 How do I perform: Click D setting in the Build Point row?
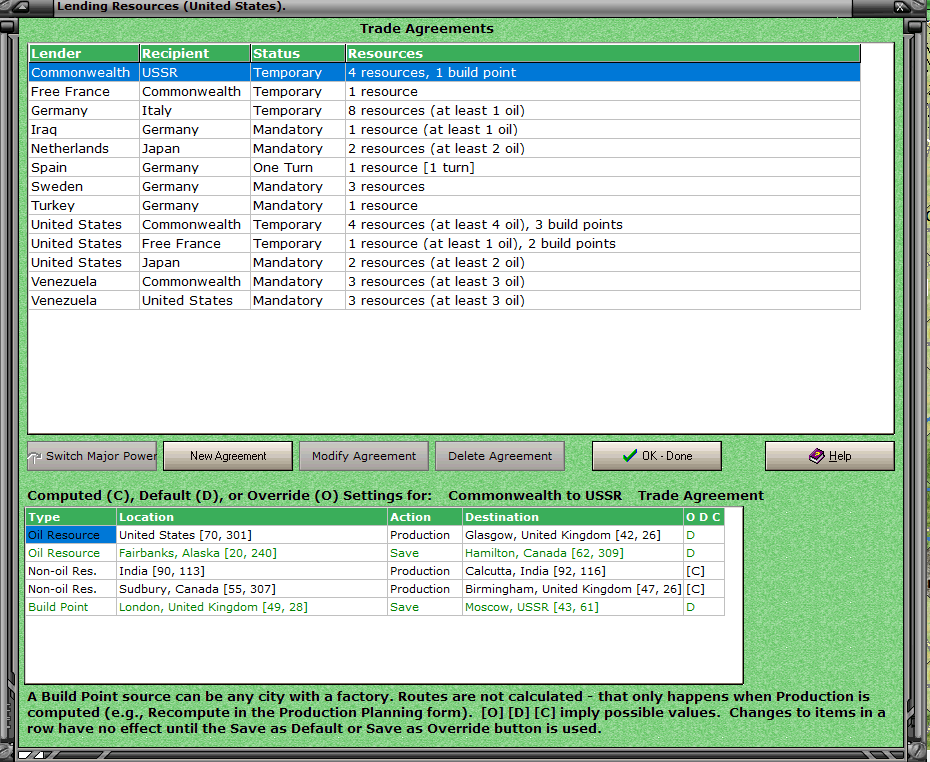(703, 607)
